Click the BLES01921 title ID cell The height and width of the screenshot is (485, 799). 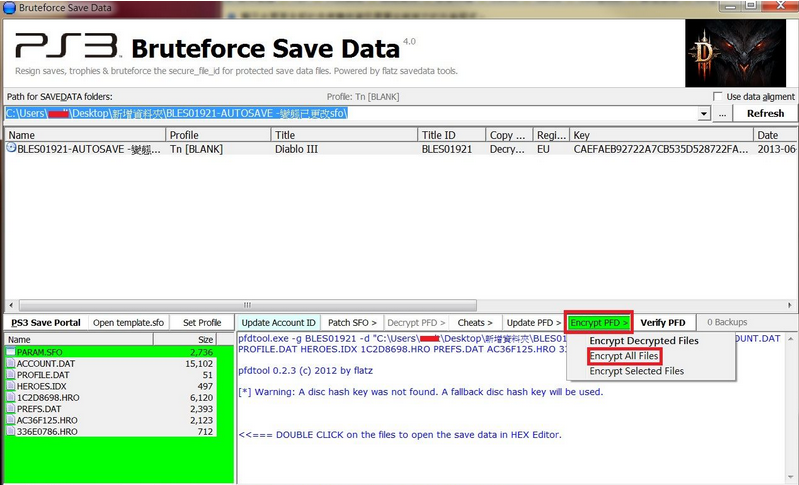447,149
